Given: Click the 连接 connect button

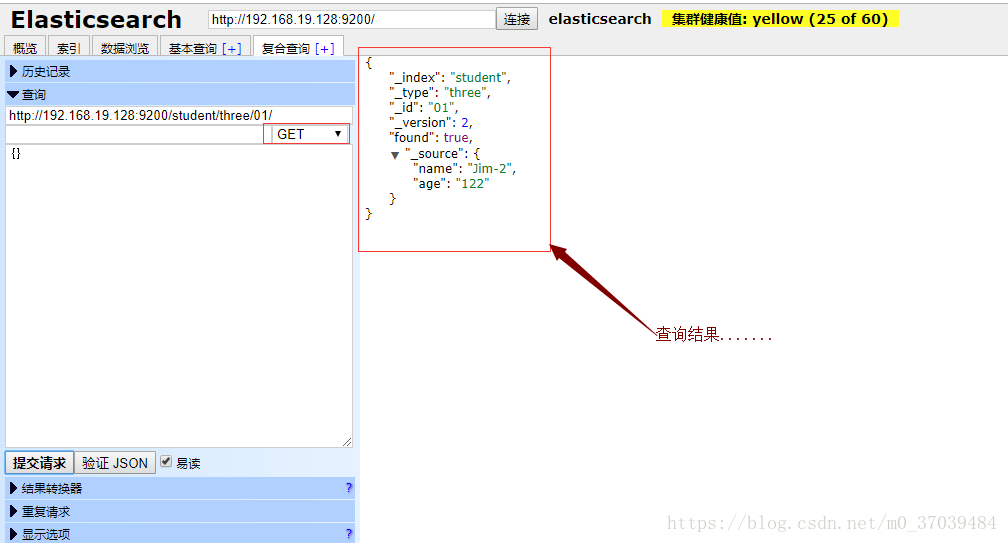Looking at the screenshot, I should click(x=517, y=19).
